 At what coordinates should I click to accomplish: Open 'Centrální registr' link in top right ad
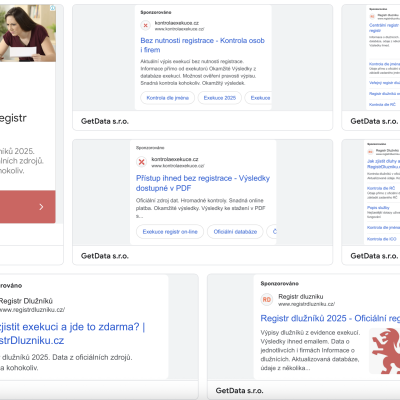click(x=384, y=28)
